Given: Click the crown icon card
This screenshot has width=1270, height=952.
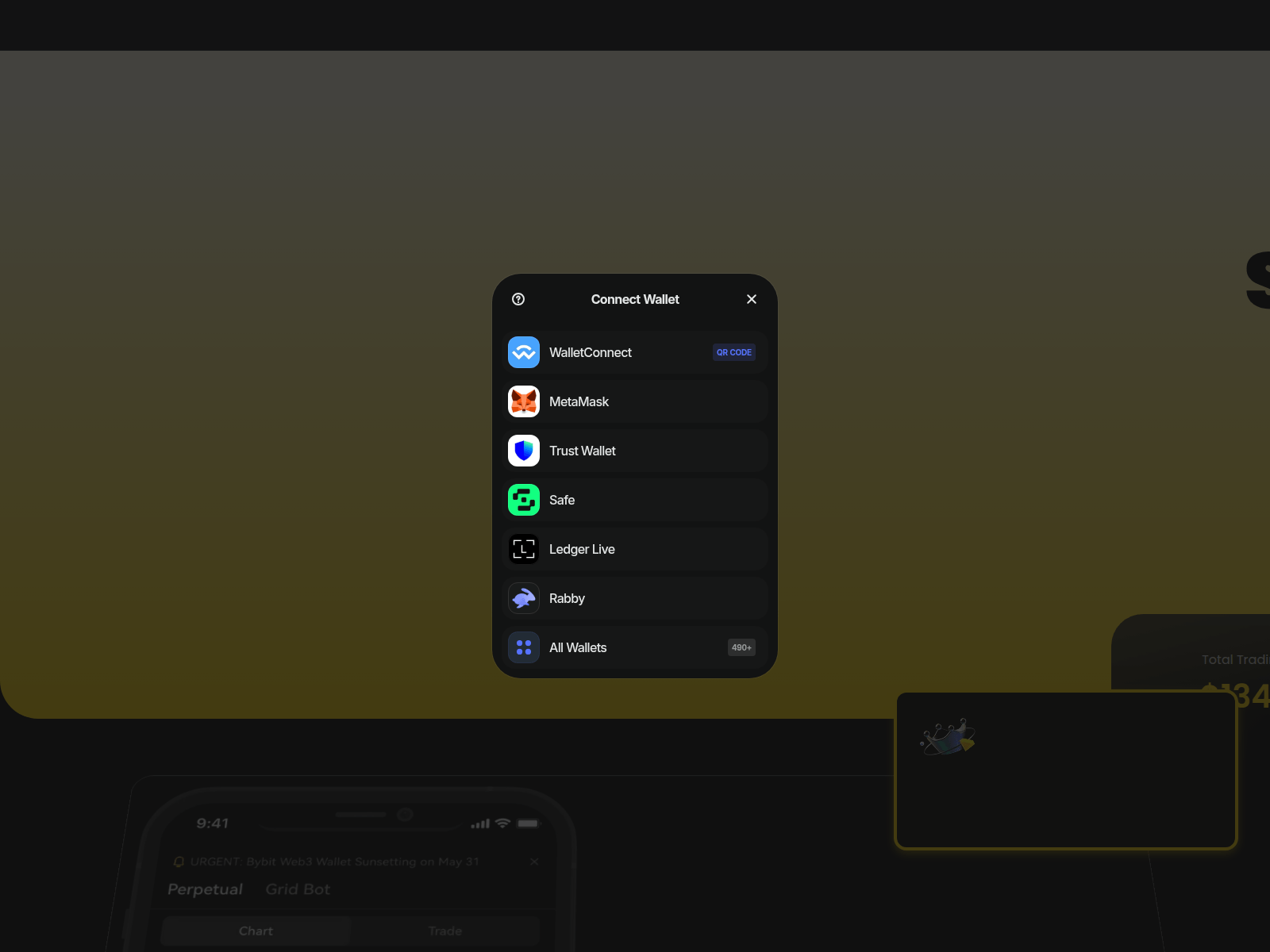Looking at the screenshot, I should pos(948,738).
